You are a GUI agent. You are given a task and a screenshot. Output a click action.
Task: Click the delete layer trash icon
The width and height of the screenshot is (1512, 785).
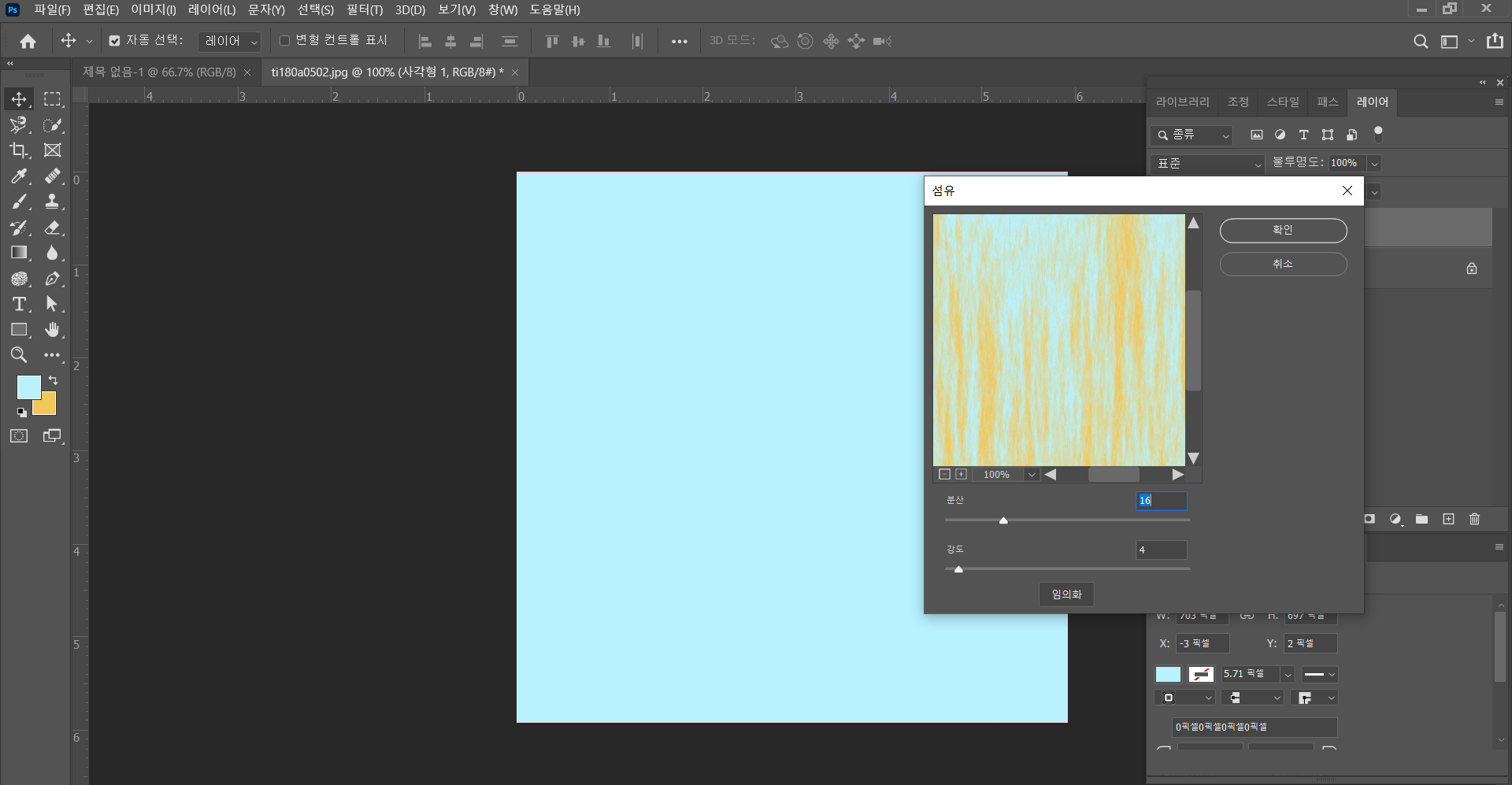tap(1474, 519)
